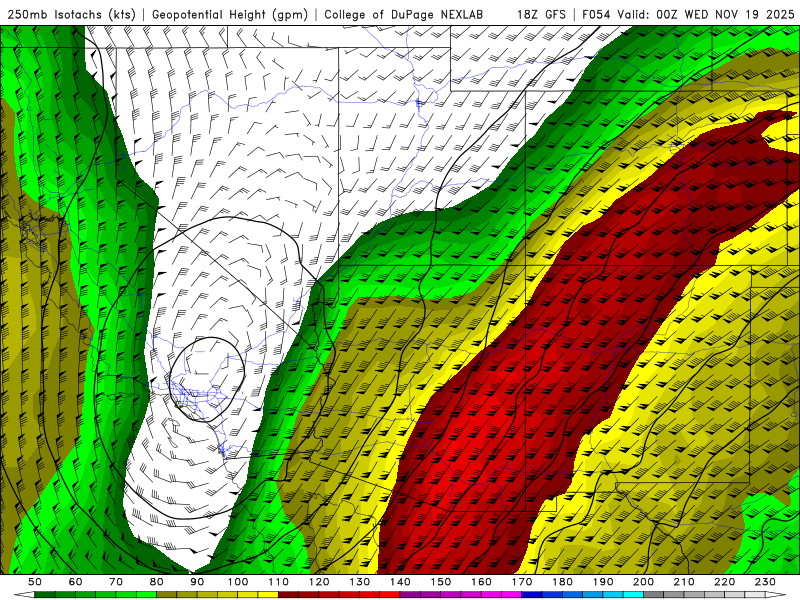Click the '220' colorbar label
Viewport: 800px width, 600px height.
[x=724, y=582]
